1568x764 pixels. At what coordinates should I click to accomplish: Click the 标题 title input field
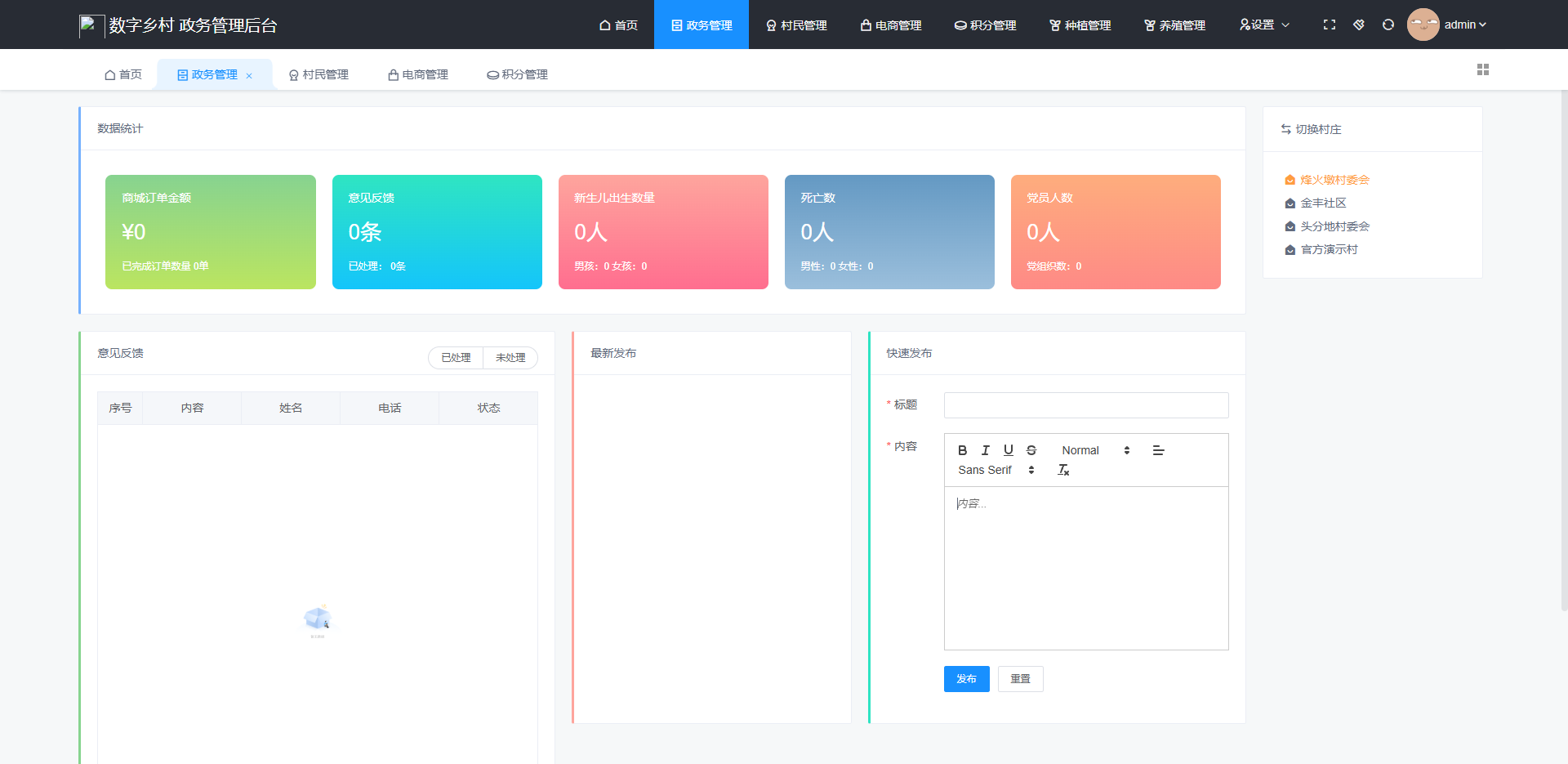coord(1085,405)
